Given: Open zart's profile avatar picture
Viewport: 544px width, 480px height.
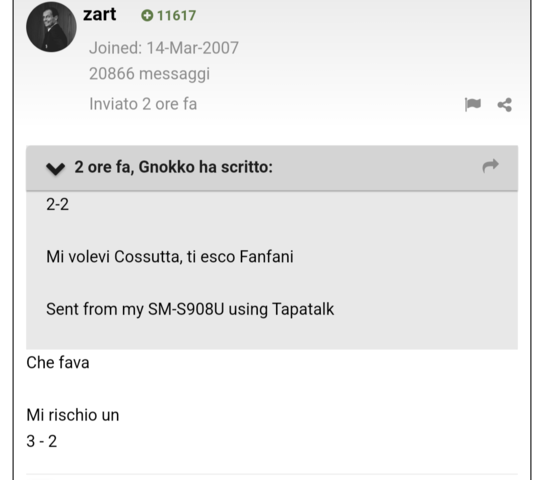Looking at the screenshot, I should coord(51,27).
